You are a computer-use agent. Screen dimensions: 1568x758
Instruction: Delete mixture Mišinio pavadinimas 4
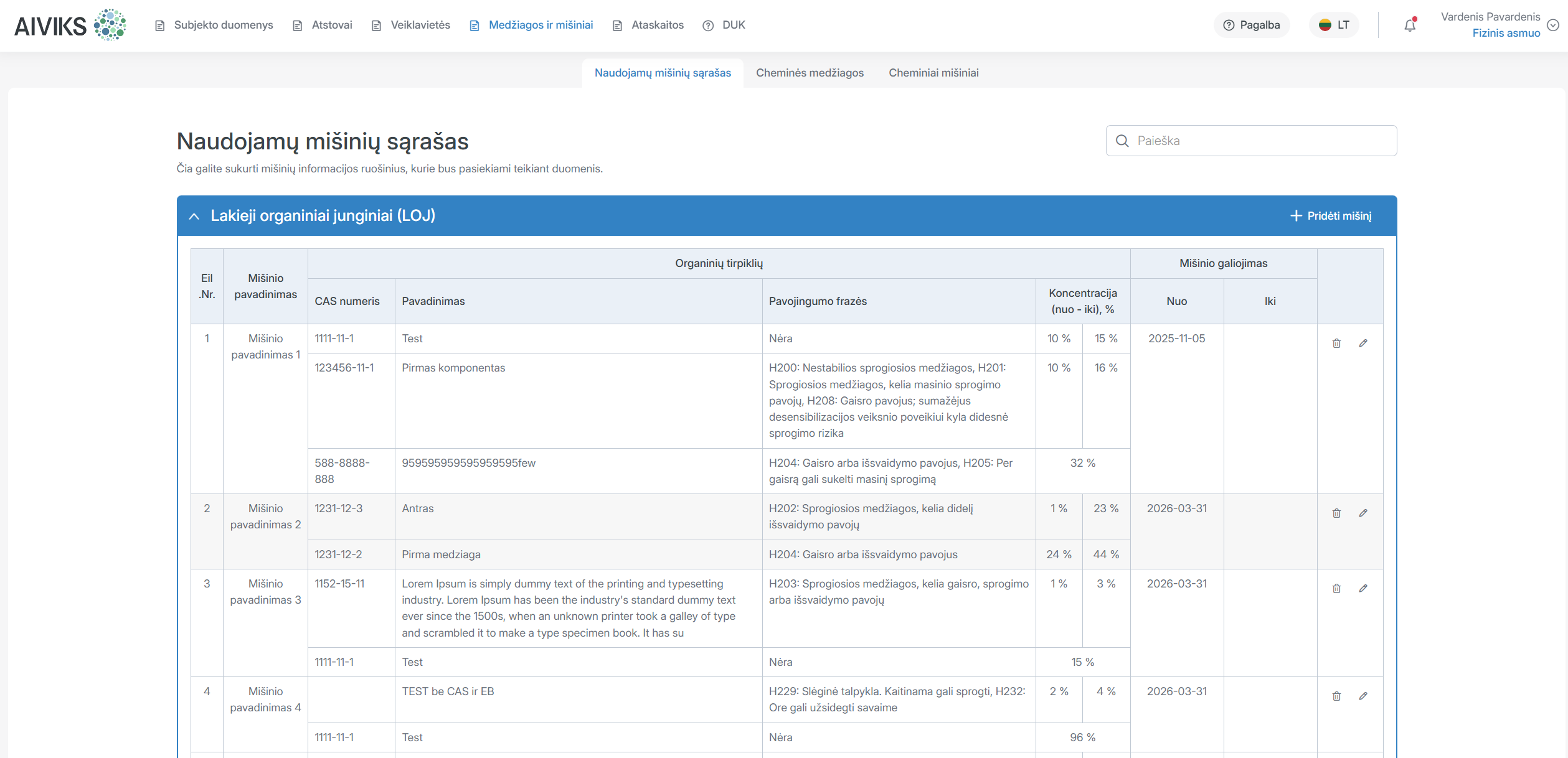click(x=1336, y=696)
